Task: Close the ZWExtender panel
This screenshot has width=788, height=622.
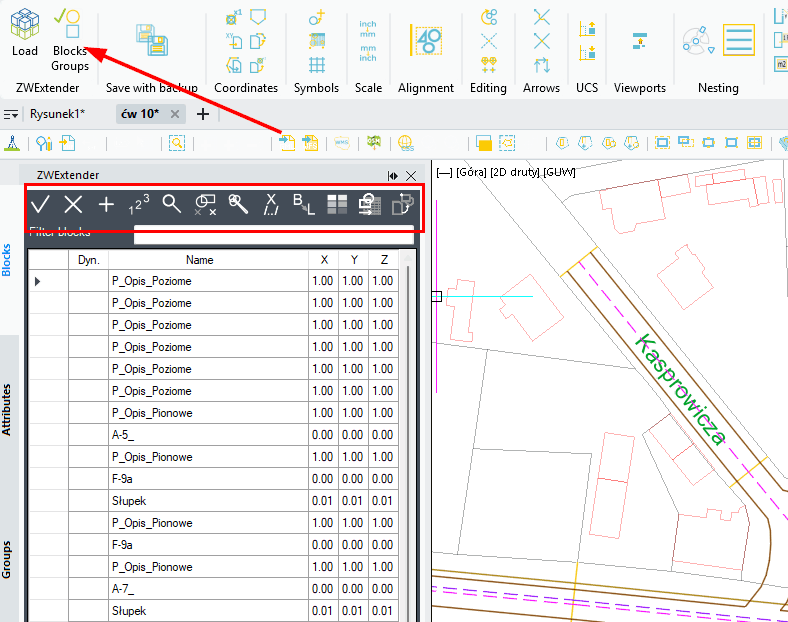Action: point(411,176)
